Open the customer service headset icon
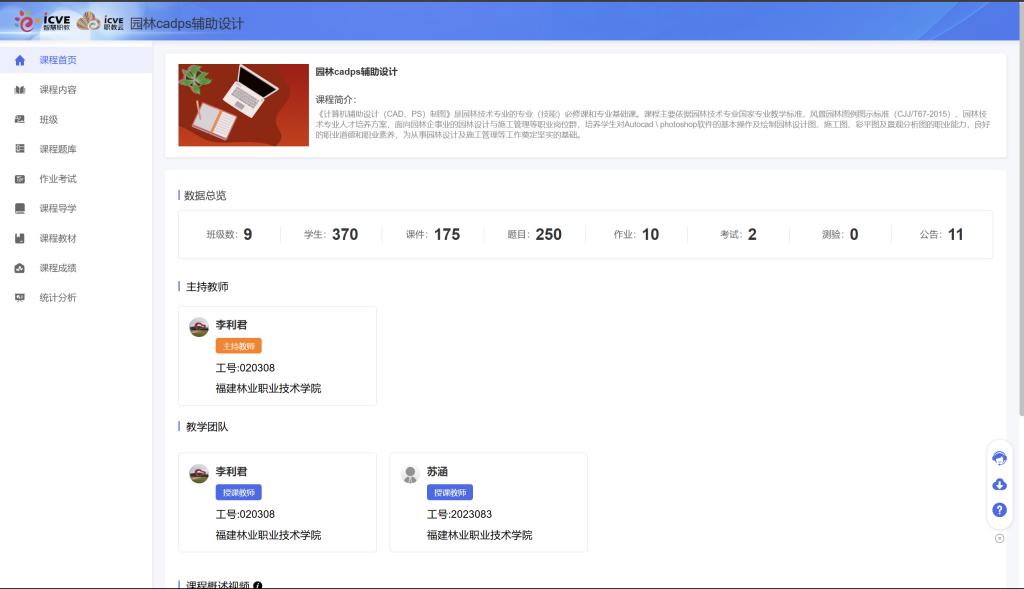The image size is (1024, 589). [999, 458]
